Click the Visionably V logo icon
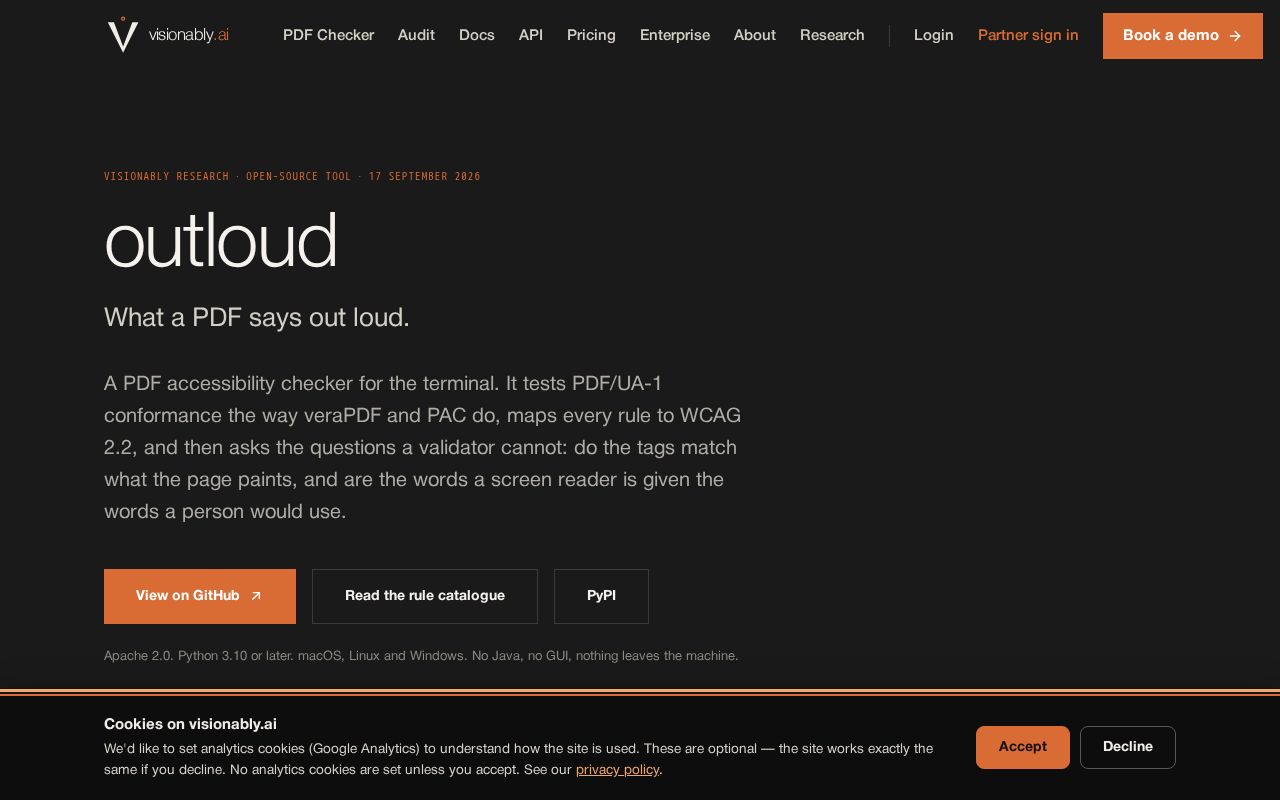1280x800 pixels. tap(123, 35)
